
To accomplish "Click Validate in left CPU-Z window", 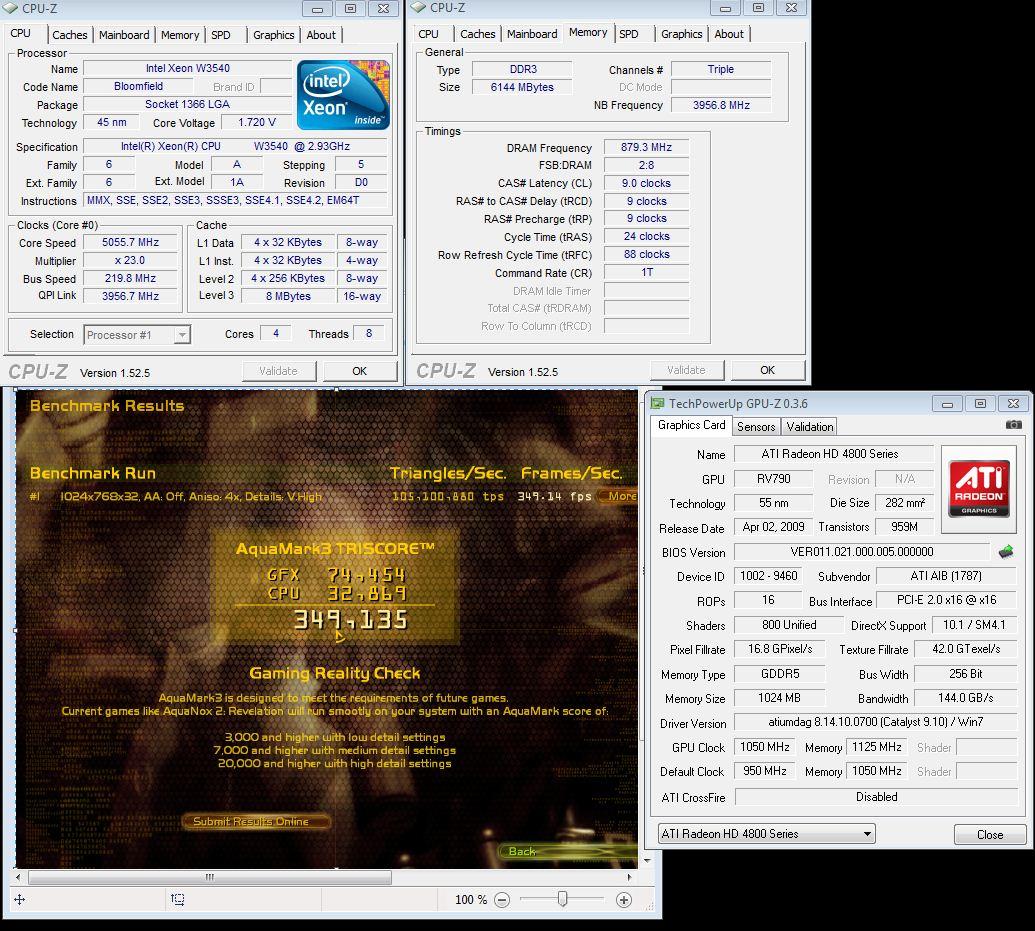I will [x=279, y=371].
